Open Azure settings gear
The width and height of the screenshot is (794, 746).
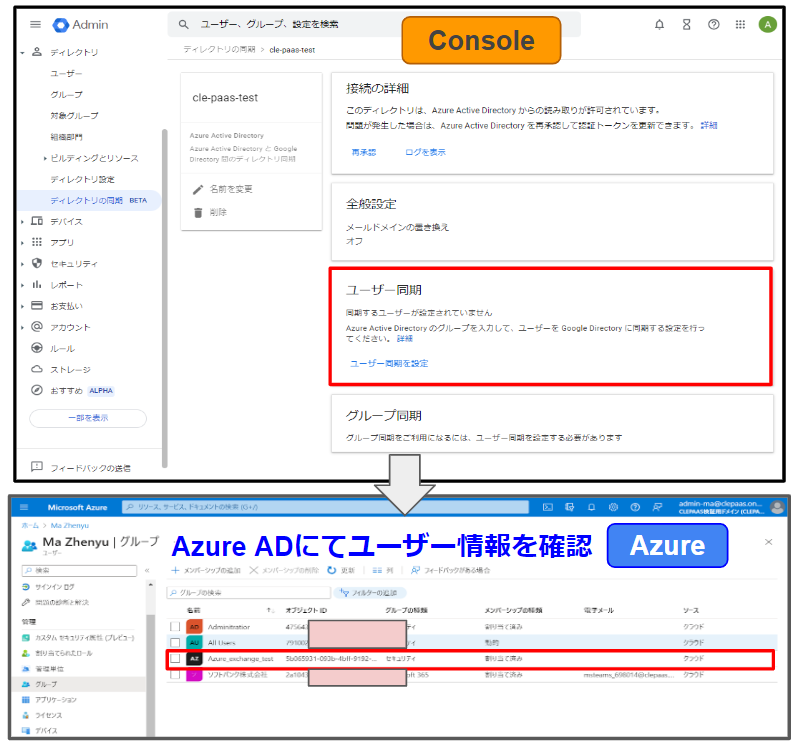(x=613, y=507)
